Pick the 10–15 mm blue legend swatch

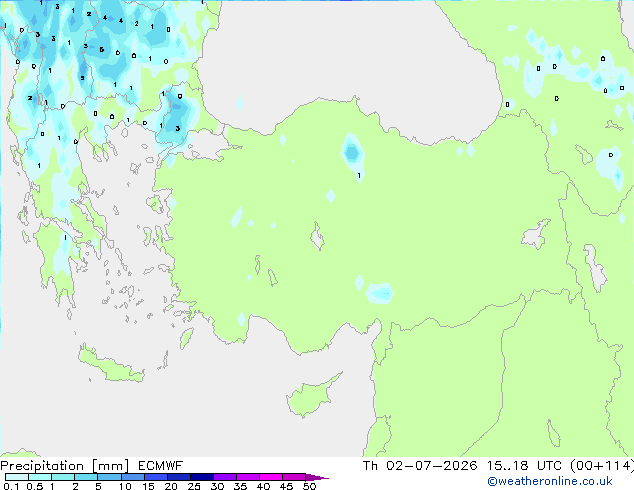click(133, 477)
